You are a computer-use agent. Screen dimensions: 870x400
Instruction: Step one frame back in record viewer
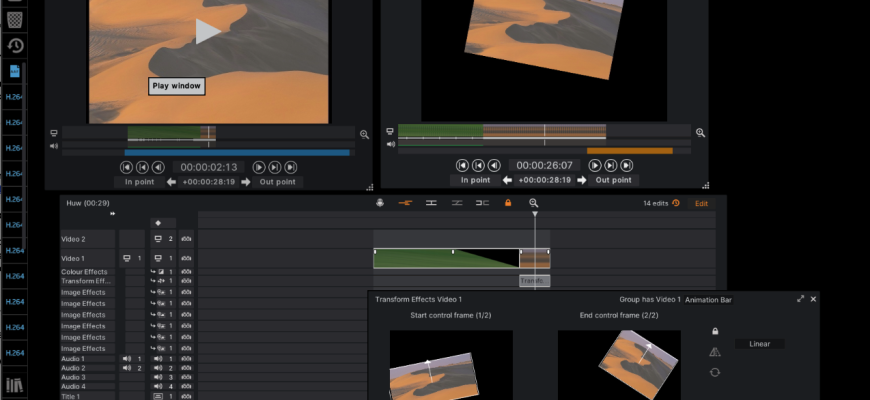coord(494,165)
